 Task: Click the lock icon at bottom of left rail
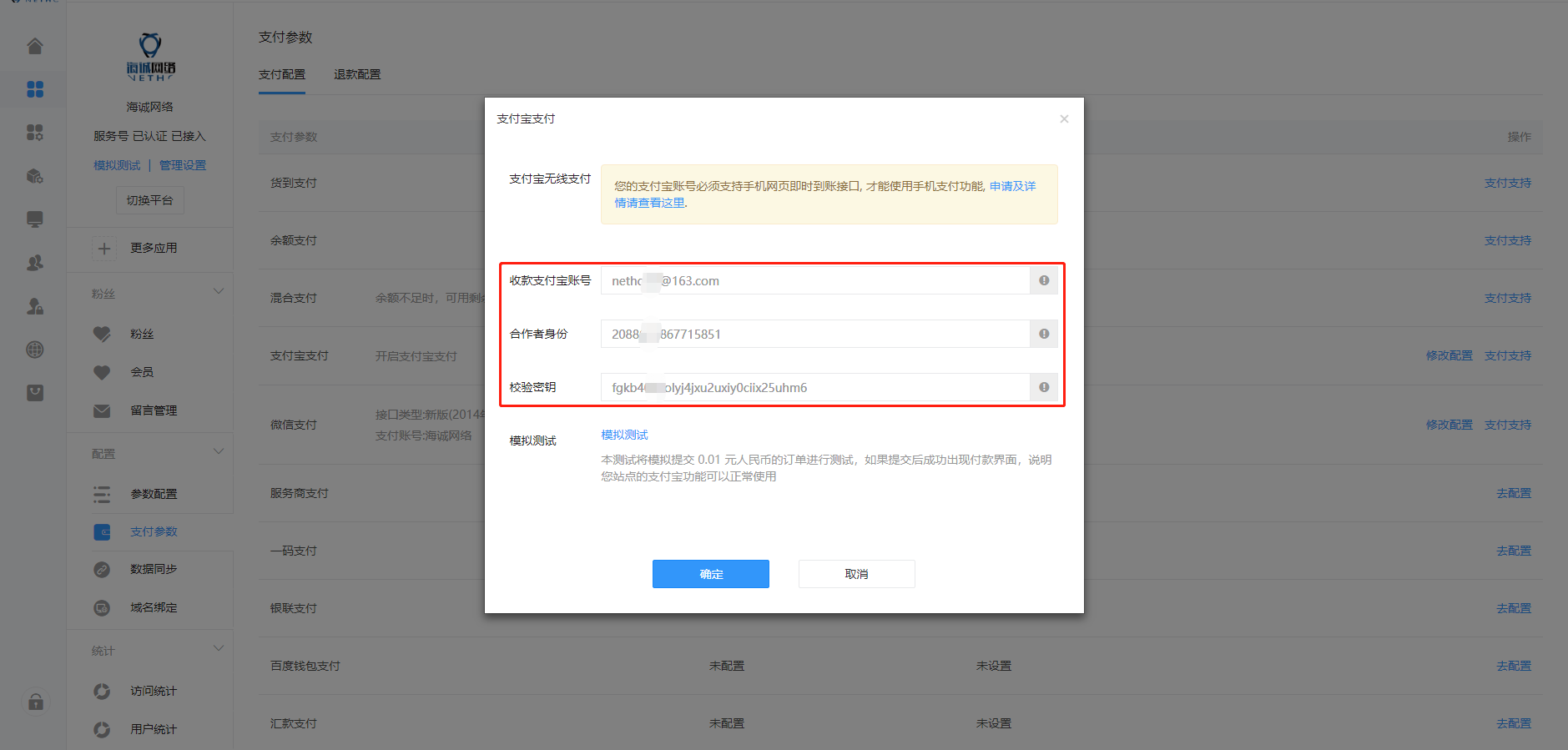click(36, 702)
